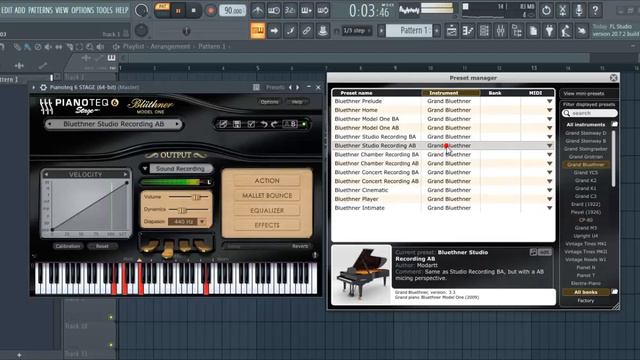Click the Pianoteq save preset icon
The height and width of the screenshot is (360, 640).
[x=237, y=124]
